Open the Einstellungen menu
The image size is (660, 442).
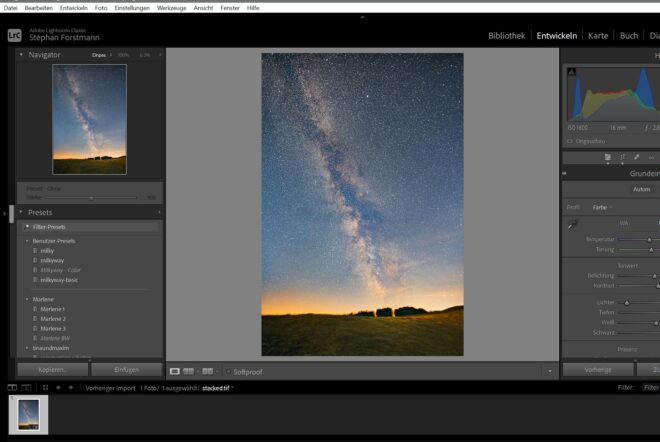click(x=132, y=8)
